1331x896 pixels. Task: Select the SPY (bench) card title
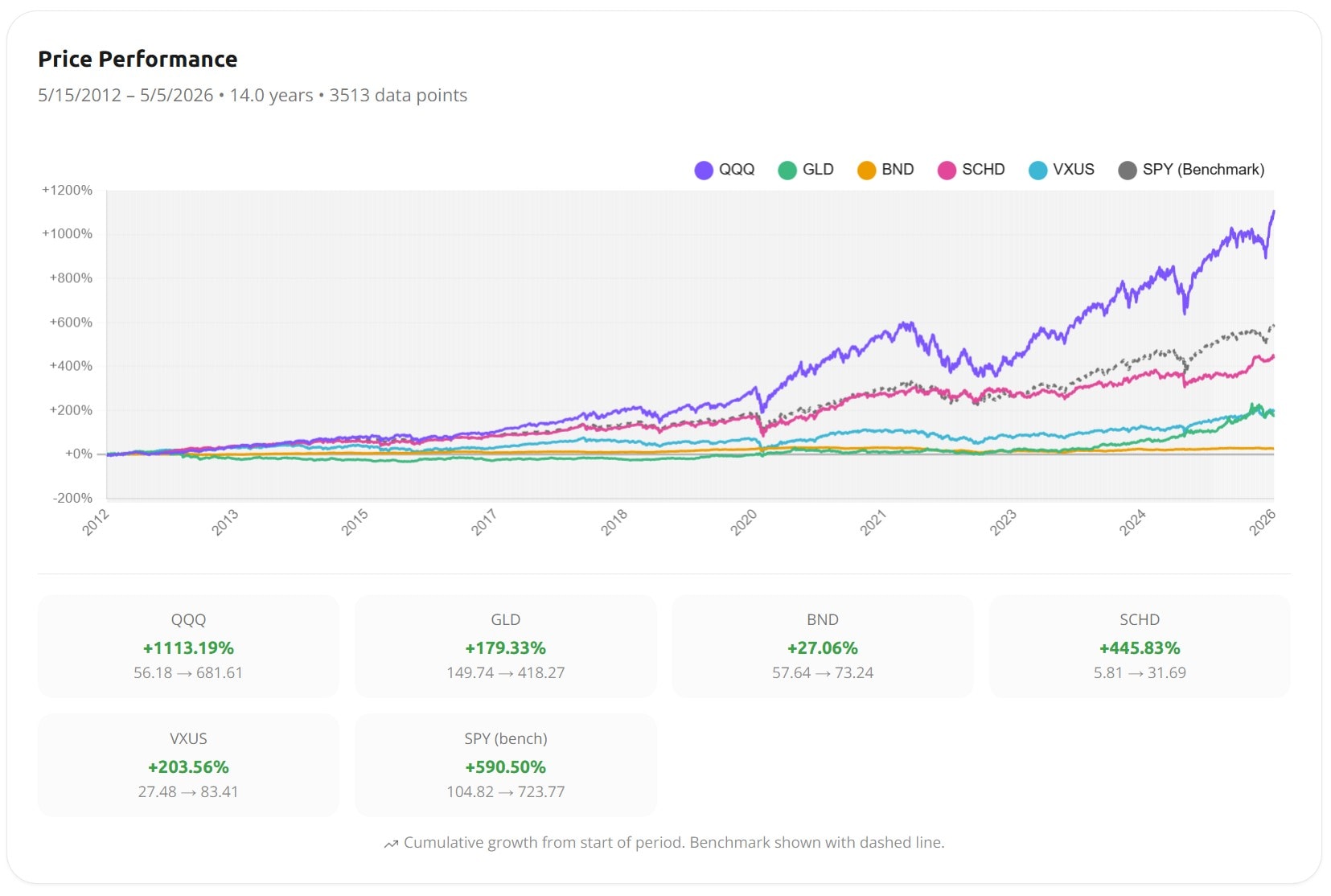pyautogui.click(x=506, y=739)
